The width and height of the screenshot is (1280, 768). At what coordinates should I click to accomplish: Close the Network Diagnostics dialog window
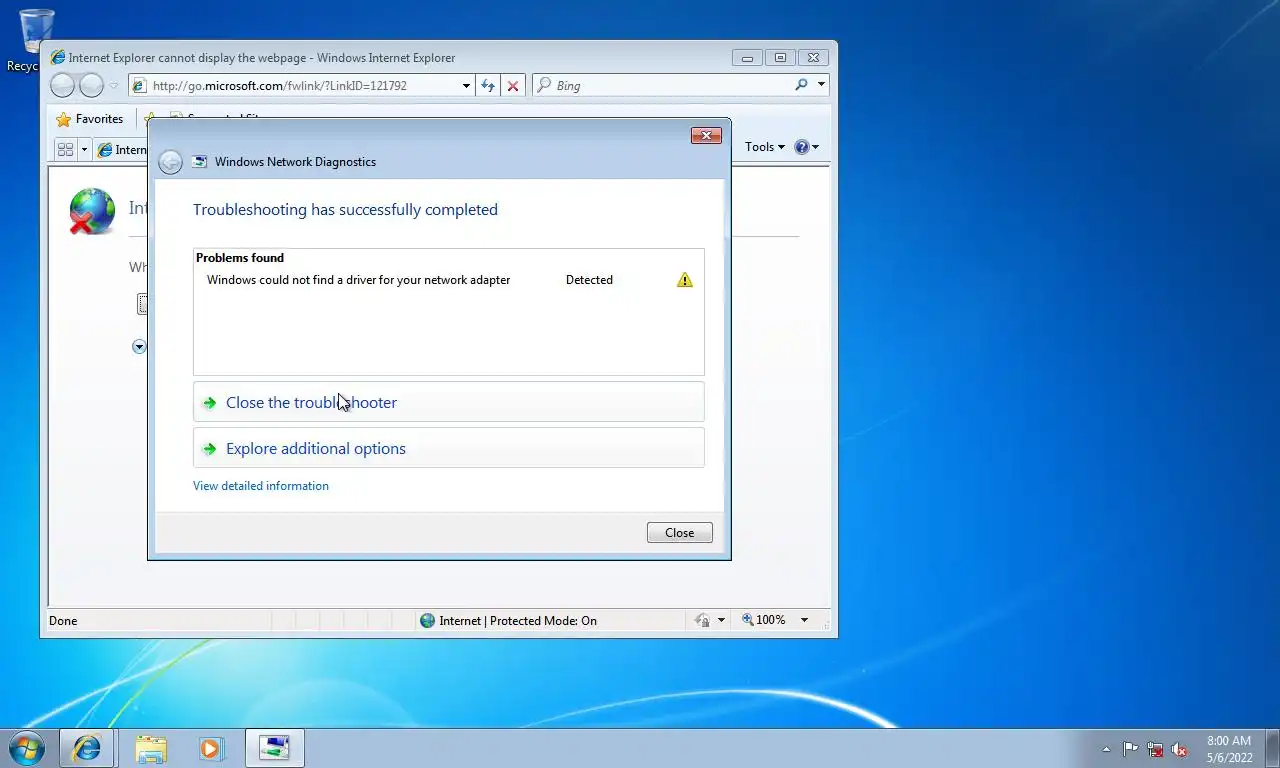tap(706, 135)
